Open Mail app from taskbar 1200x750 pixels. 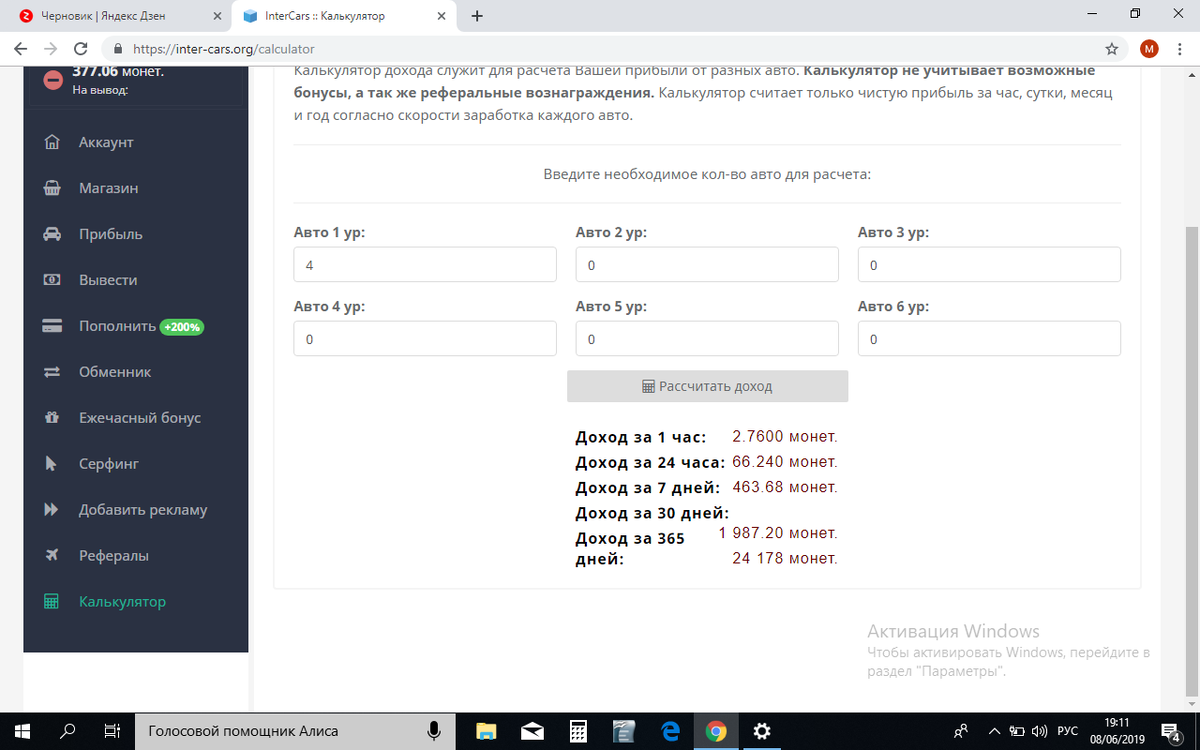(532, 731)
